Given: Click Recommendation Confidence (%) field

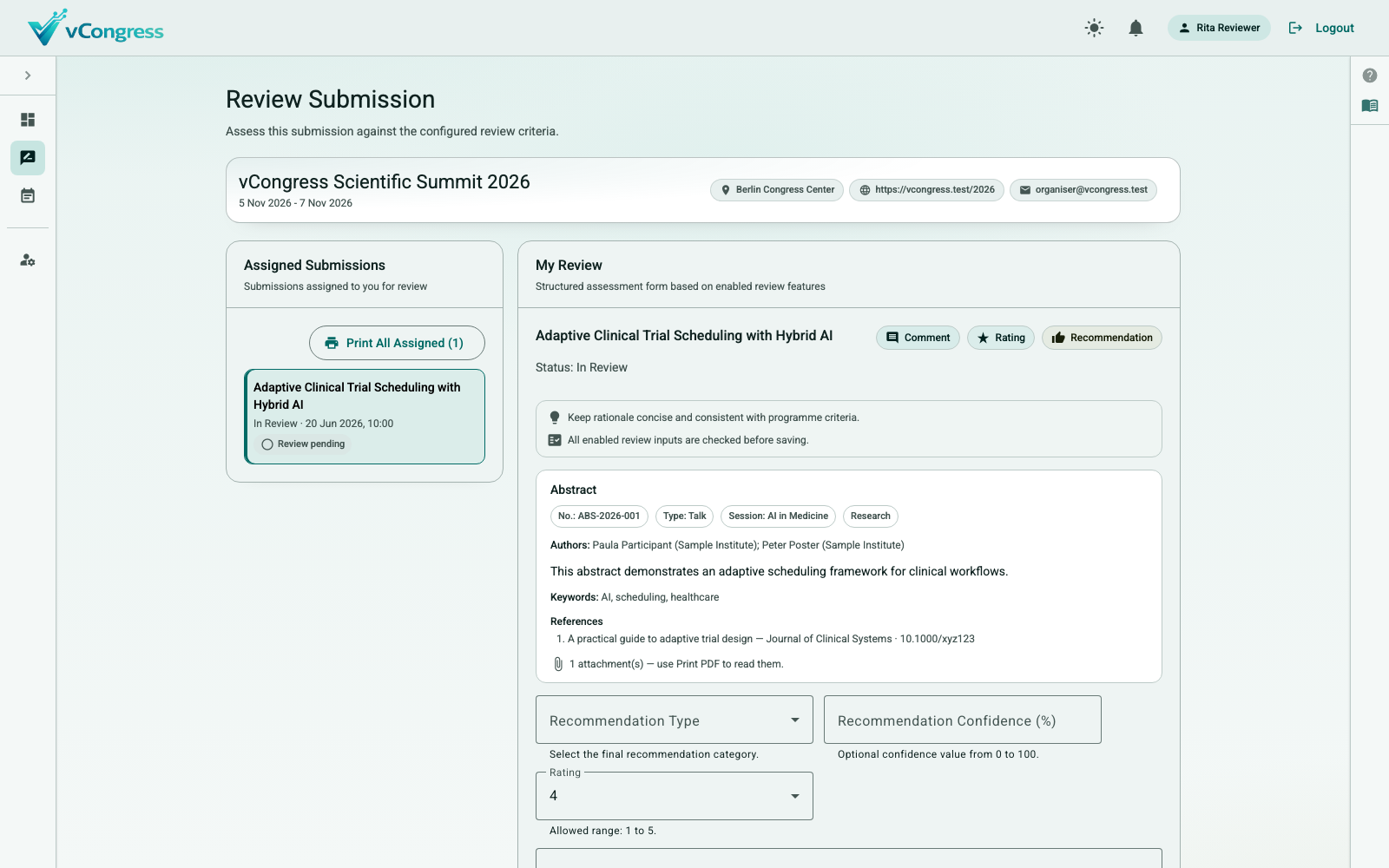Looking at the screenshot, I should [963, 720].
